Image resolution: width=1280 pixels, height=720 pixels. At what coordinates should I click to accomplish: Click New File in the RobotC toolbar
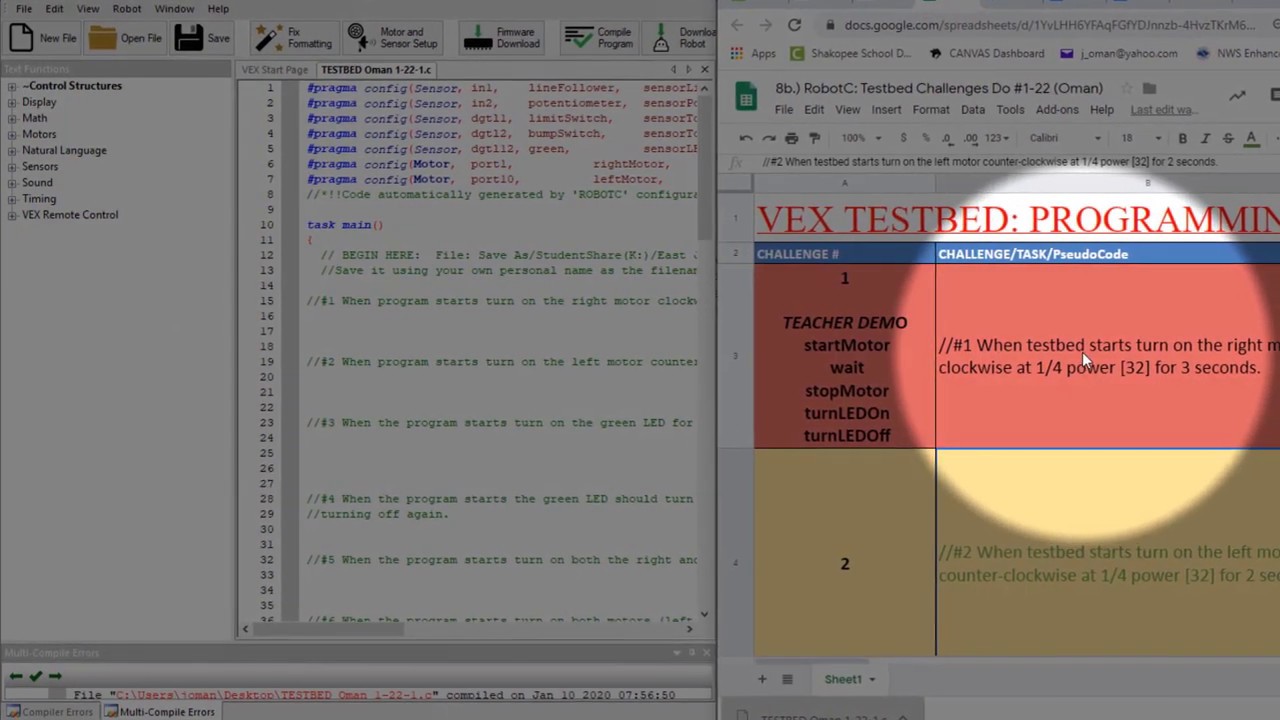tap(42, 38)
